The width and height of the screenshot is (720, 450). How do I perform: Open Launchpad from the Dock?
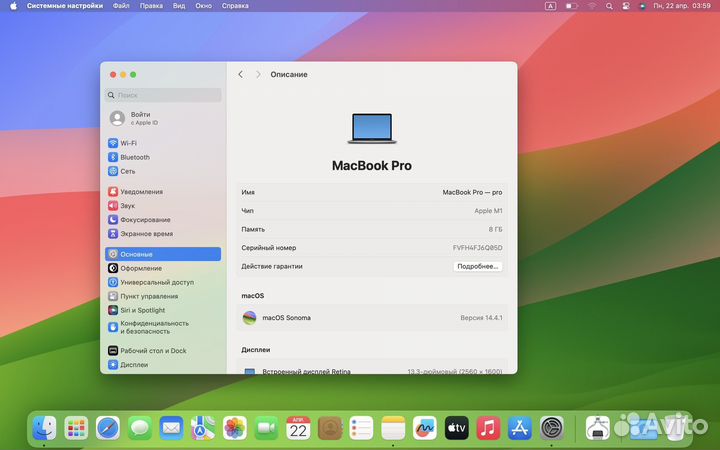click(76, 428)
